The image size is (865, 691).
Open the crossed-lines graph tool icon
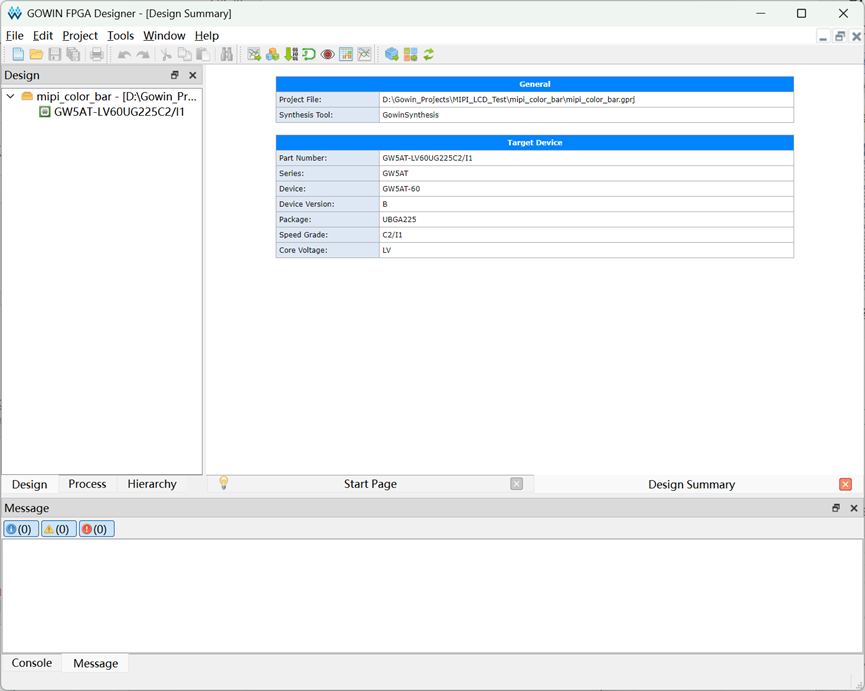click(364, 54)
